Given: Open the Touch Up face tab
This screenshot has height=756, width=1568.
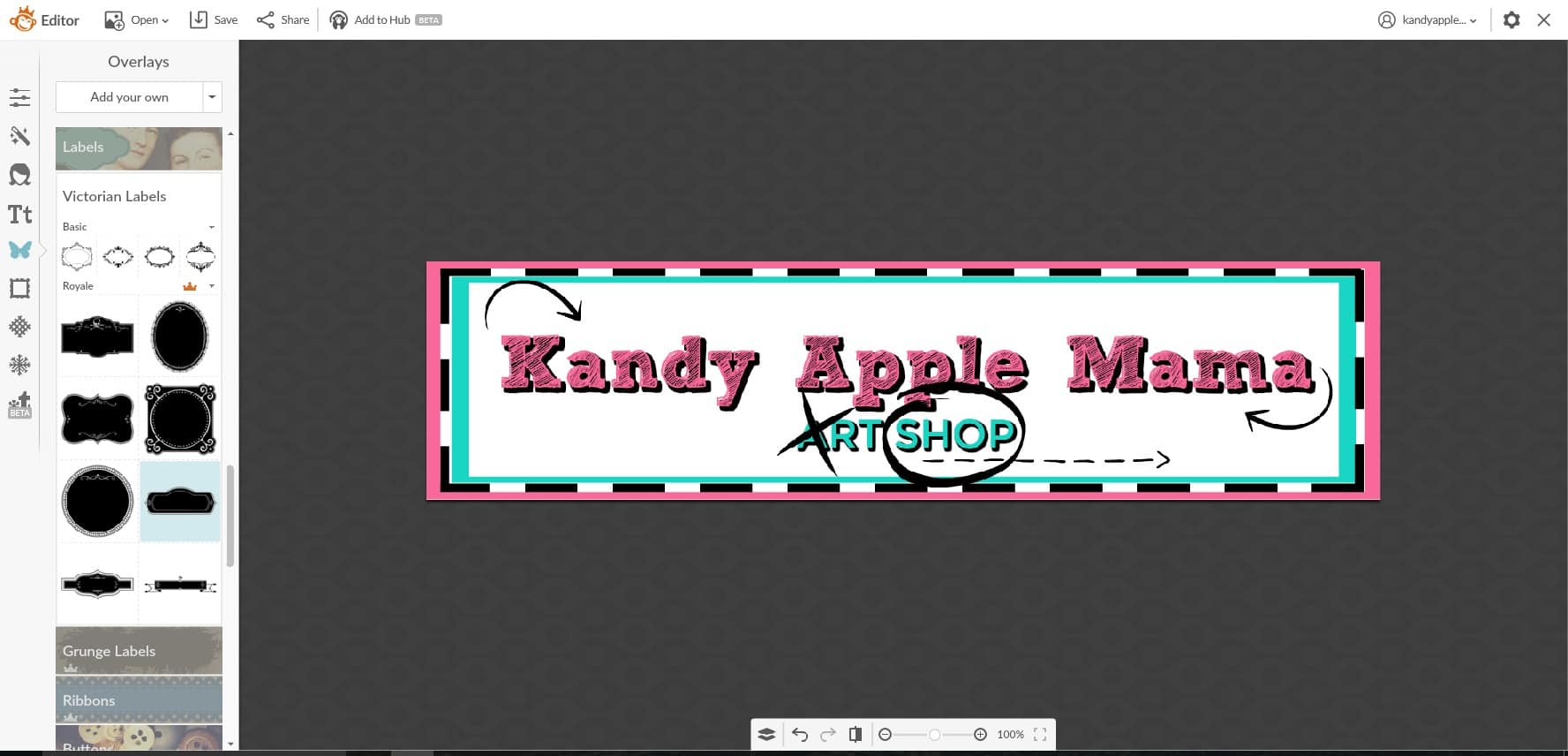Looking at the screenshot, I should pyautogui.click(x=19, y=175).
